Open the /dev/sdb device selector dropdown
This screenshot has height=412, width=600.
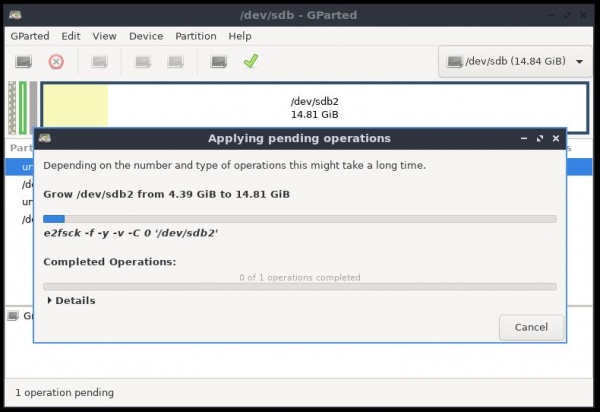(x=514, y=62)
